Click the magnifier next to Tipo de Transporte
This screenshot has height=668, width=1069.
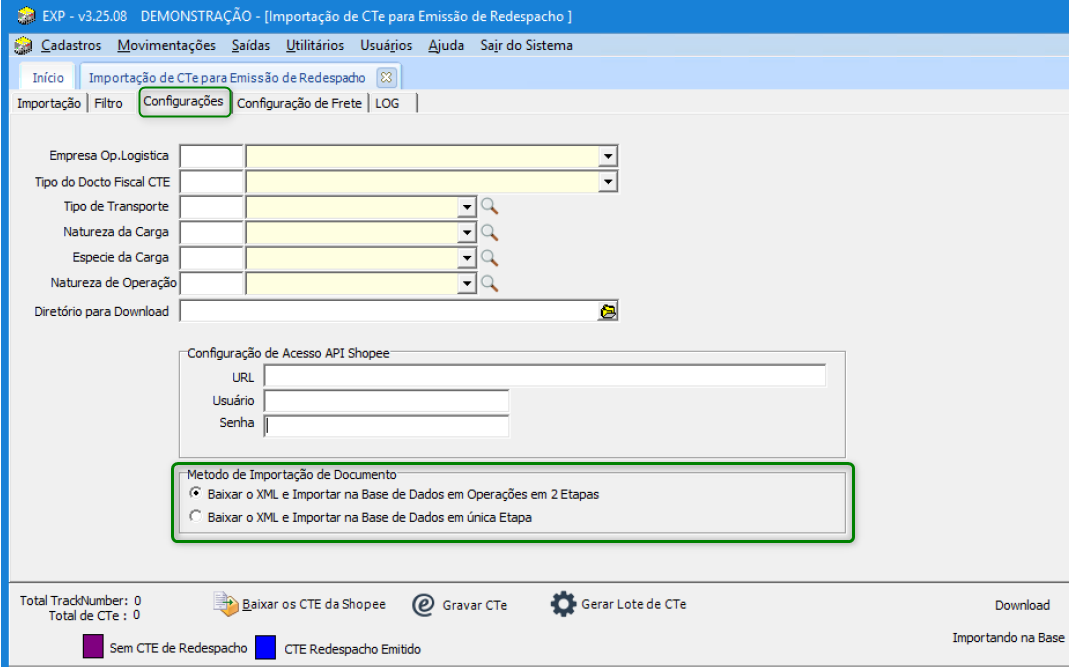pos(489,207)
